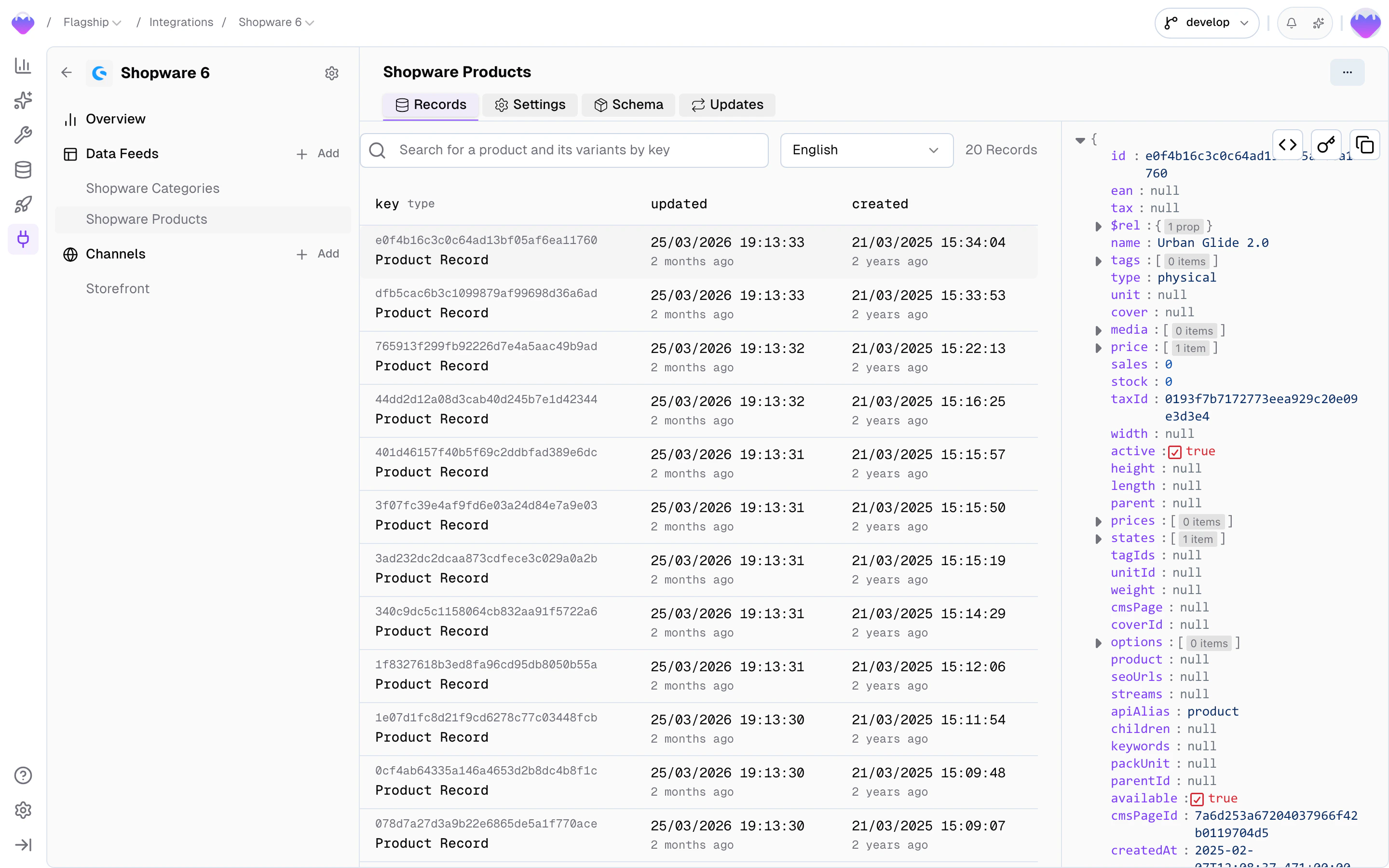The height and width of the screenshot is (868, 1389).
Task: Open the analytics chart icon in left rail
Action: (x=23, y=66)
